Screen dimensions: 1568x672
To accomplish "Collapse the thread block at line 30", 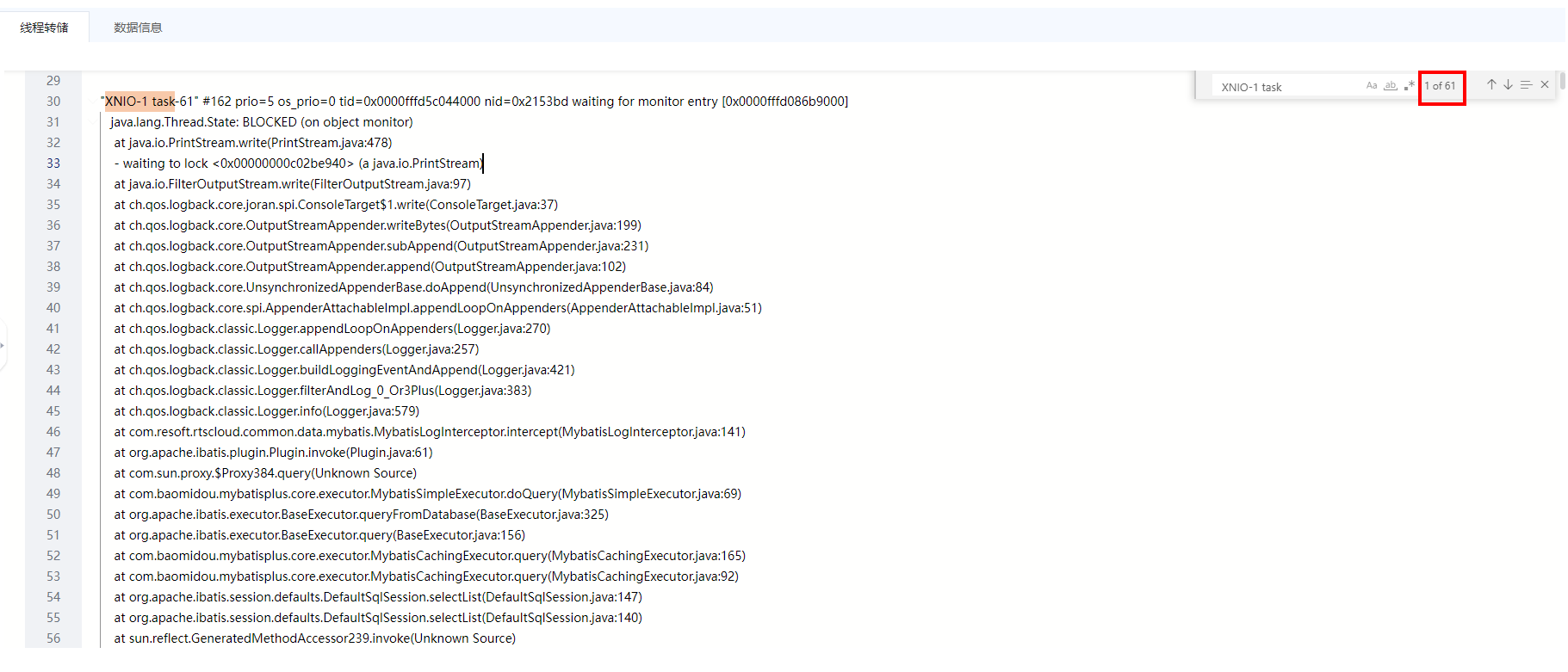I will (x=92, y=102).
